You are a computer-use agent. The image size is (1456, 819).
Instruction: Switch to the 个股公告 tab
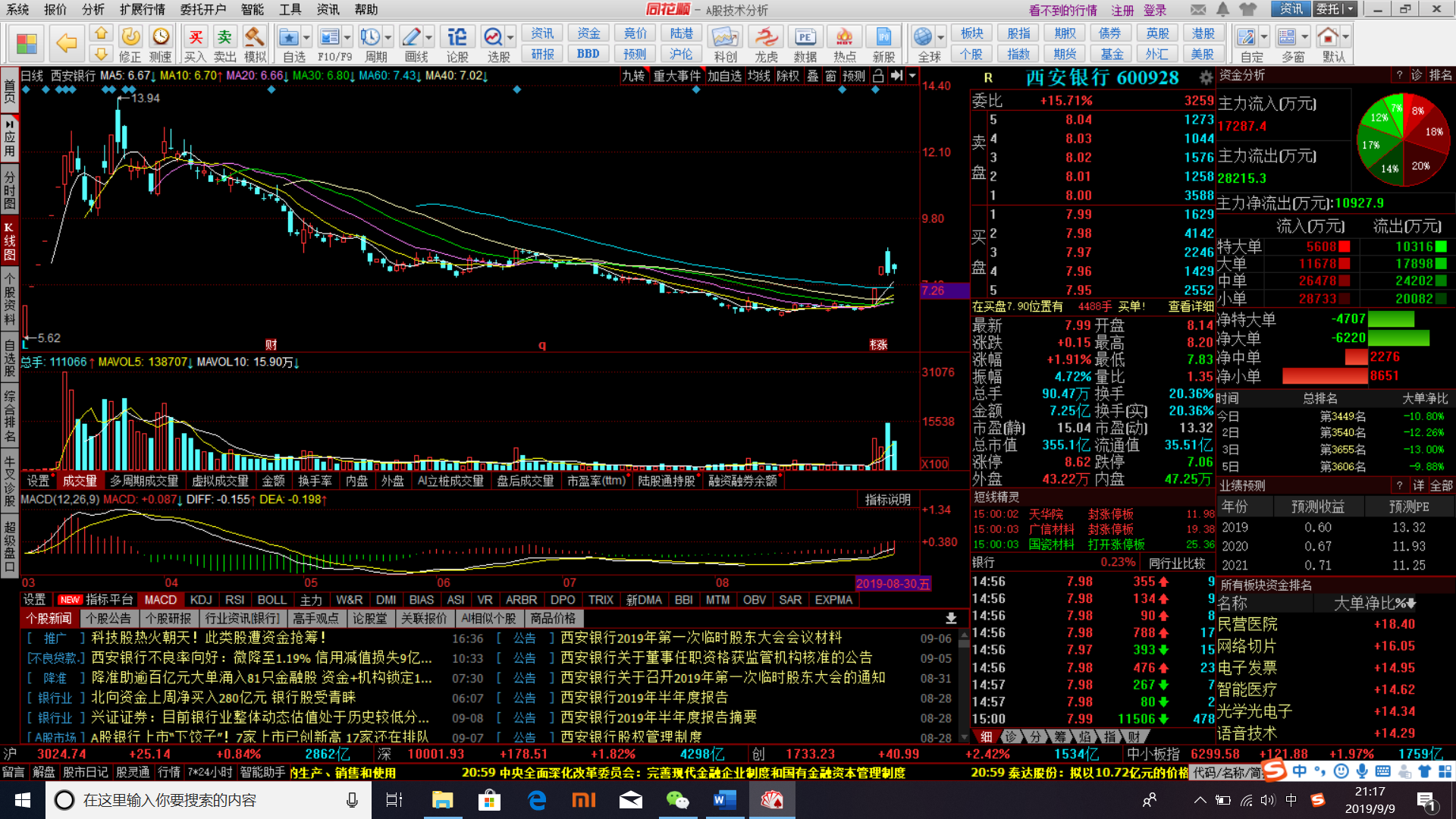point(108,619)
